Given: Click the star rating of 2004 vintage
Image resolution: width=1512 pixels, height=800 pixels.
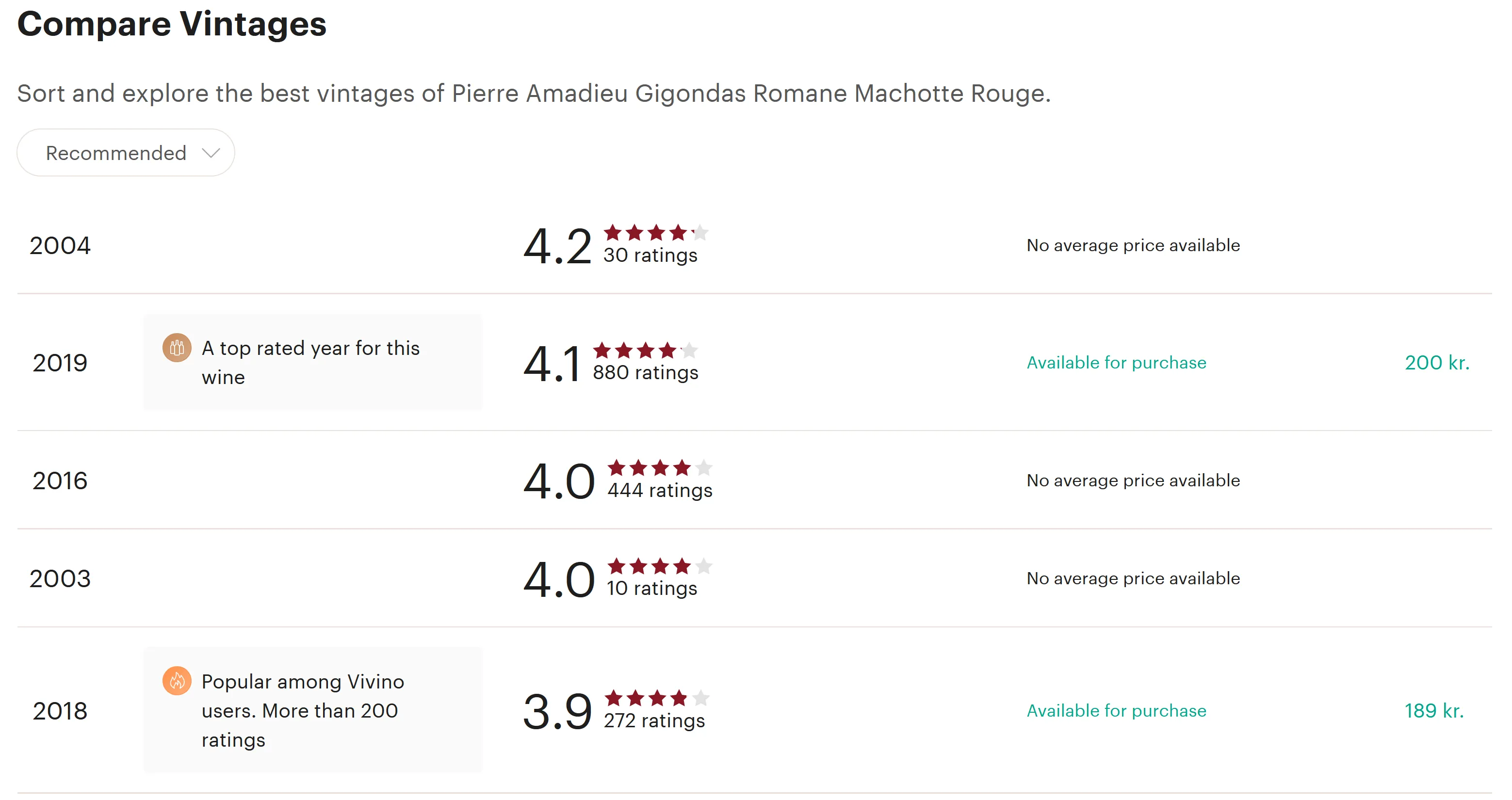Looking at the screenshot, I should tap(656, 233).
